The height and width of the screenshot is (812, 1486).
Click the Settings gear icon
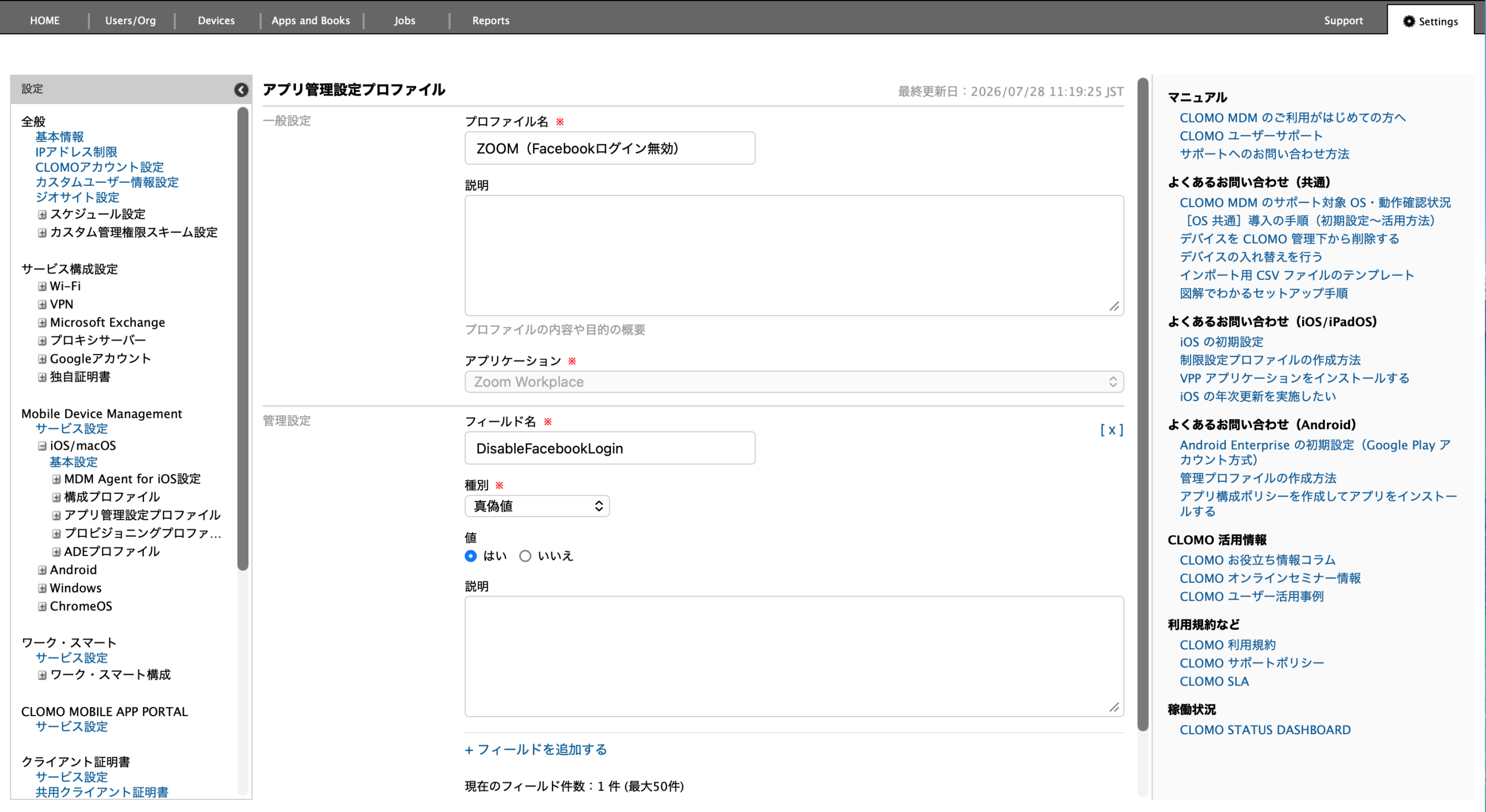coord(1409,21)
